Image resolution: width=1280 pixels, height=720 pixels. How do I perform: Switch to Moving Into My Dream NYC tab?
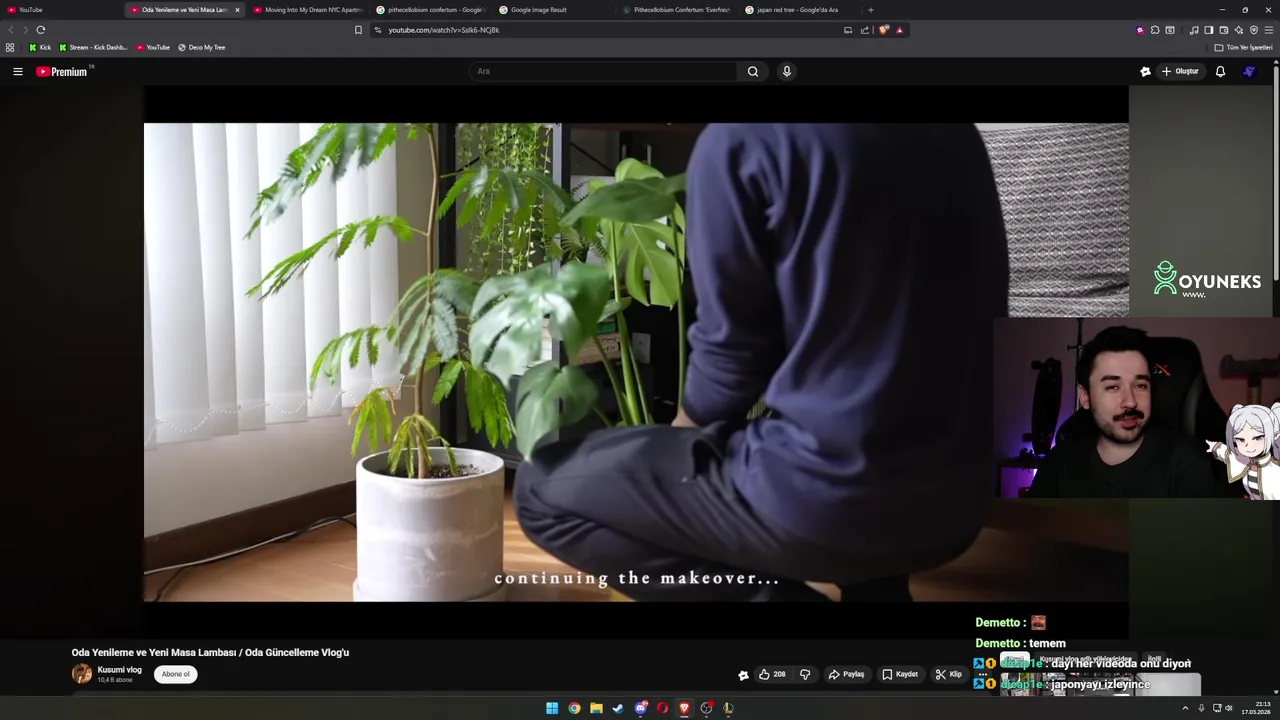(308, 10)
